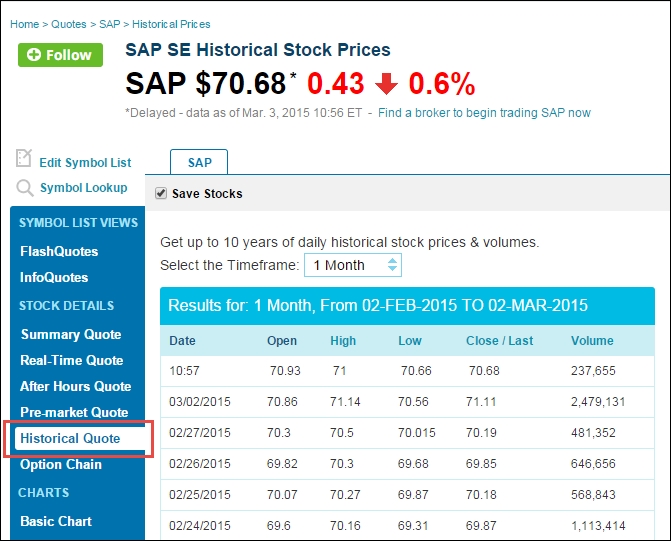Click volume value 646,656
671x541 pixels.
coord(593,464)
